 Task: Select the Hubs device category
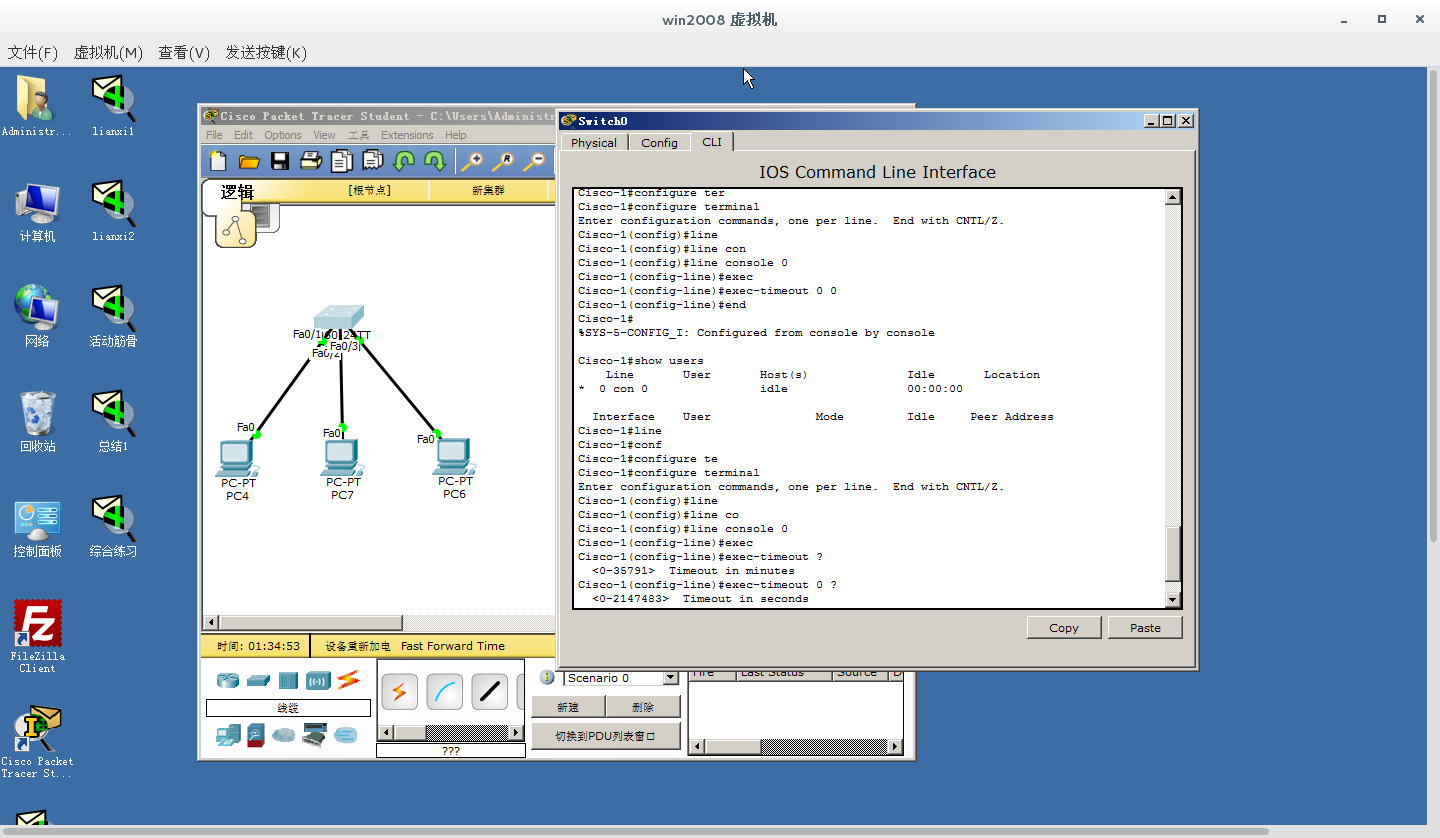(288, 681)
